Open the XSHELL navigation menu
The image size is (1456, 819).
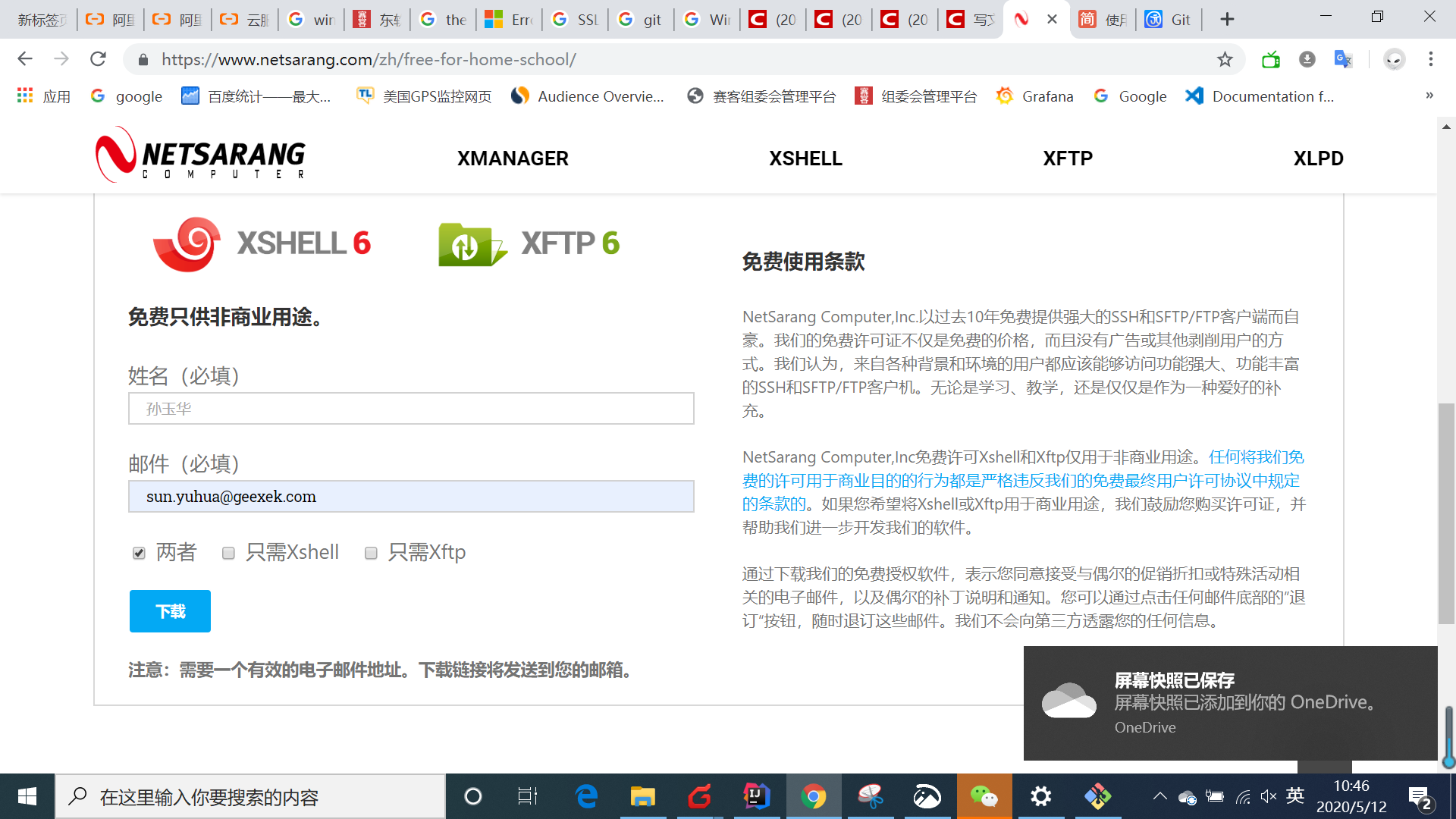point(806,158)
